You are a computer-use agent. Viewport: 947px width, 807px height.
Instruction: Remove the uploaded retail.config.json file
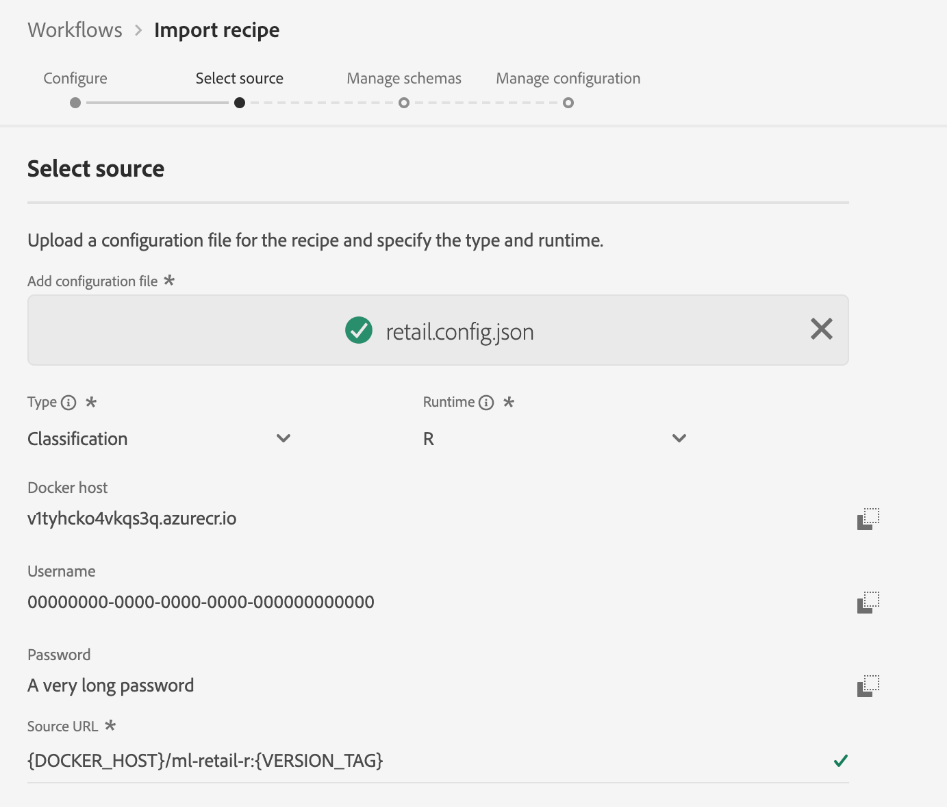click(821, 329)
